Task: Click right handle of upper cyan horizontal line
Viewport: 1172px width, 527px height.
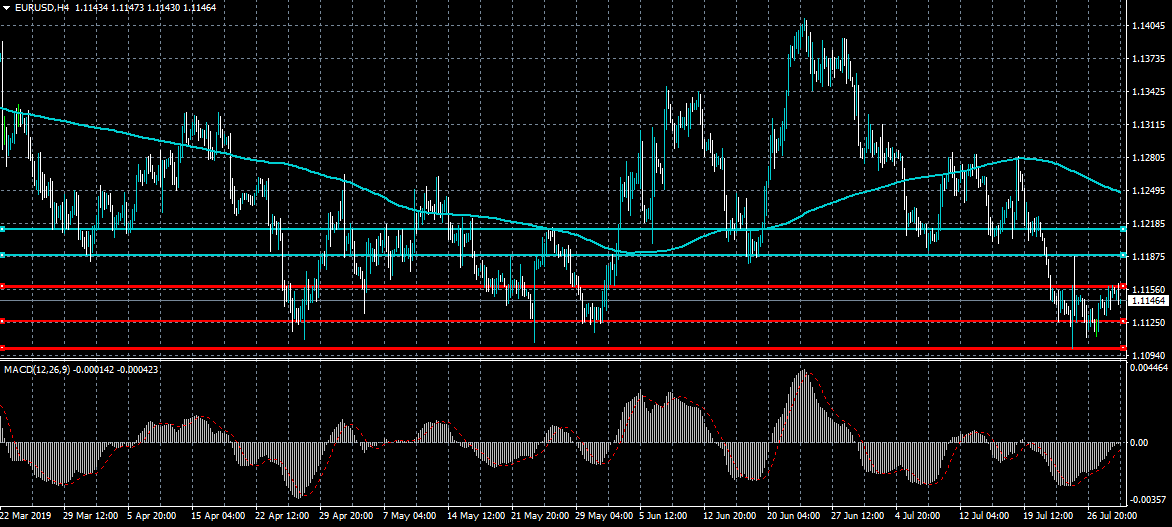Action: pos(1124,229)
